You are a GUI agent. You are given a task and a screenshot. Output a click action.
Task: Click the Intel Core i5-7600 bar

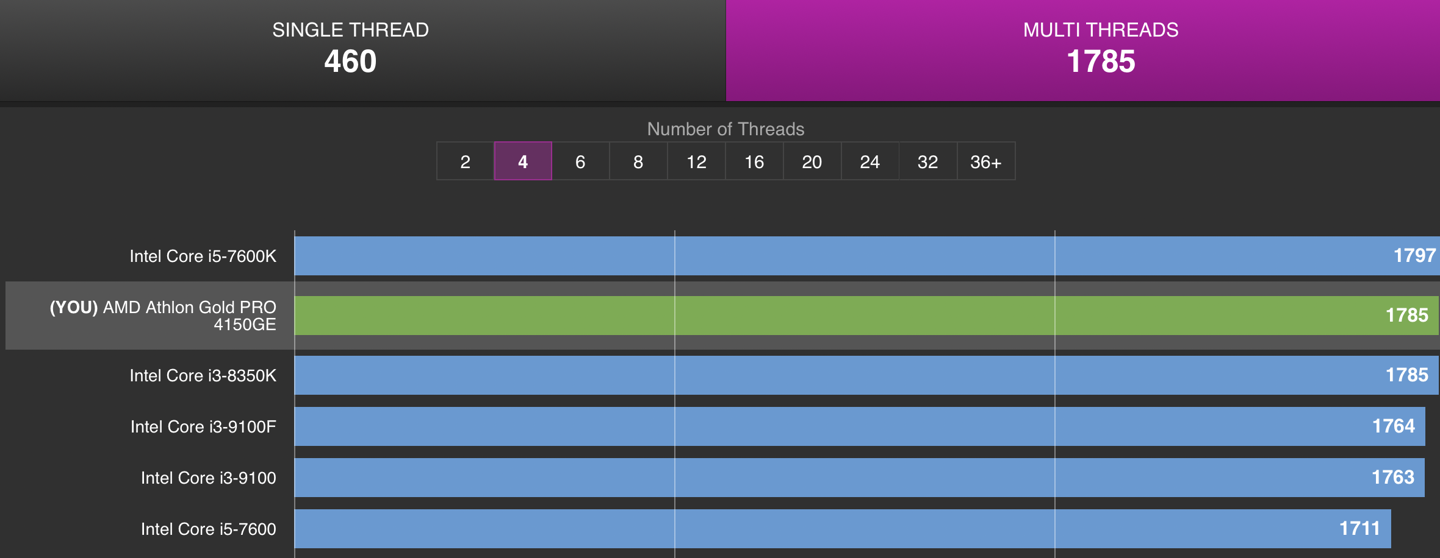[x=842, y=529]
